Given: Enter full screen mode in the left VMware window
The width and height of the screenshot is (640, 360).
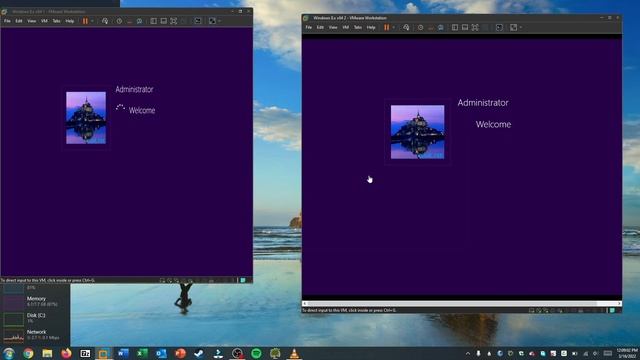Looking at the screenshot, I should click(x=173, y=21).
